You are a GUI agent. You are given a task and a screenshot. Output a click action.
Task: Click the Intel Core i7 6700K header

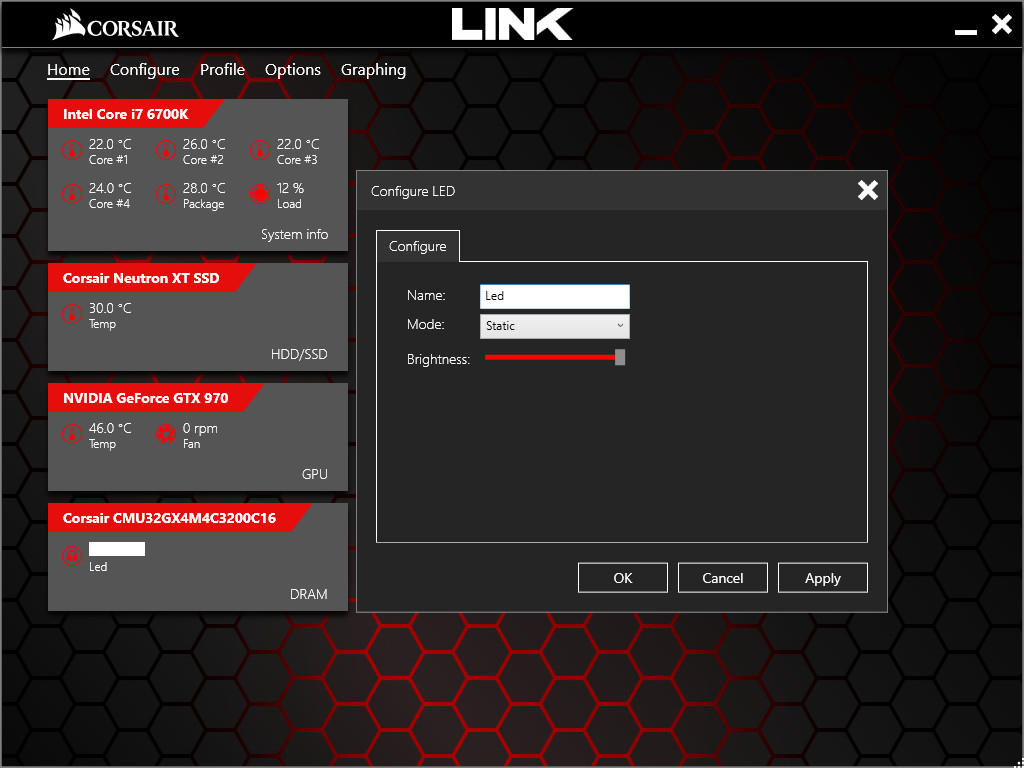(x=126, y=115)
